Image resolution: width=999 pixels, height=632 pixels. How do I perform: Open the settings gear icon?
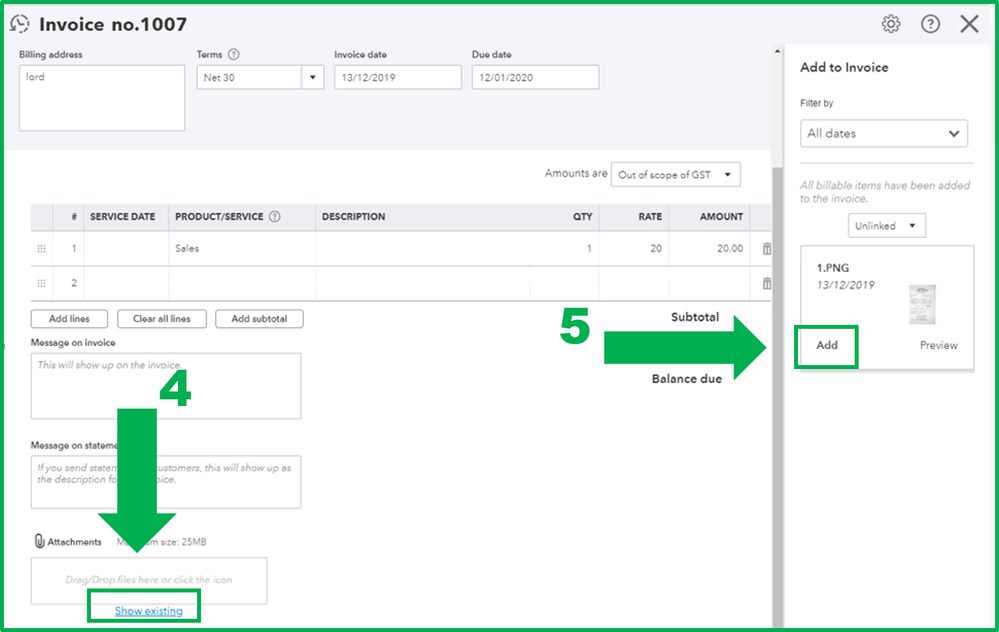(891, 24)
